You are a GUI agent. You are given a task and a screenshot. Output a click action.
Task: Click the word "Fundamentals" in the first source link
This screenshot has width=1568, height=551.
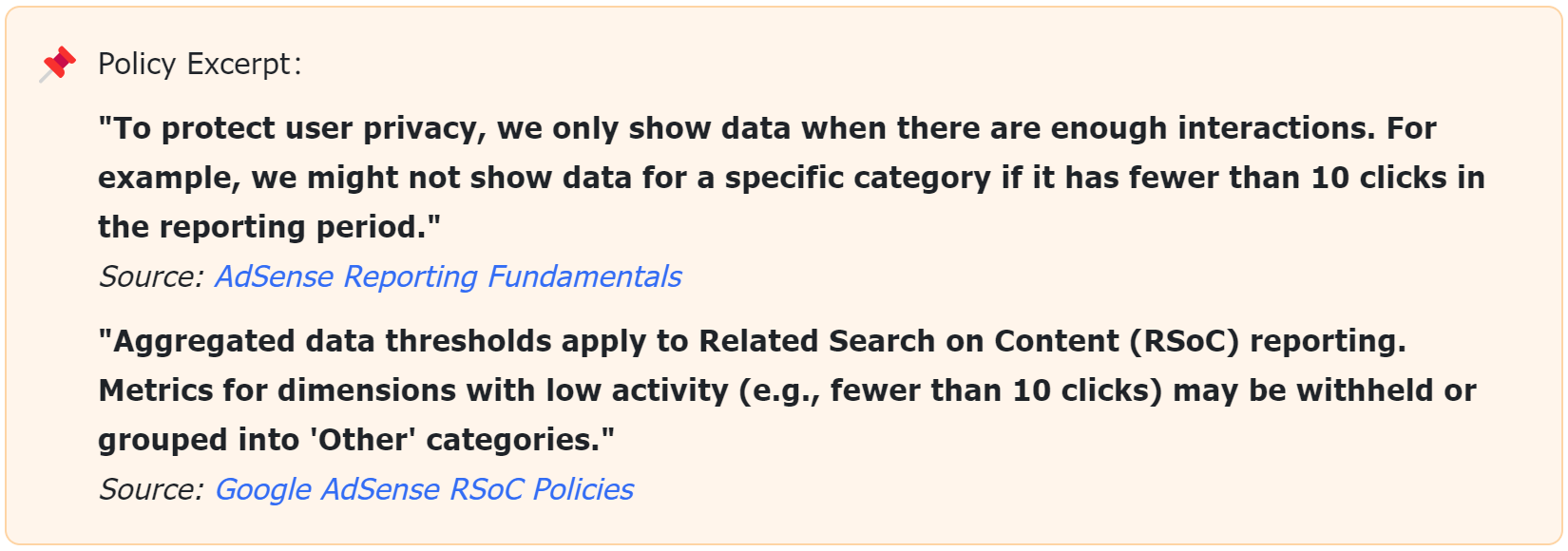coord(584,276)
